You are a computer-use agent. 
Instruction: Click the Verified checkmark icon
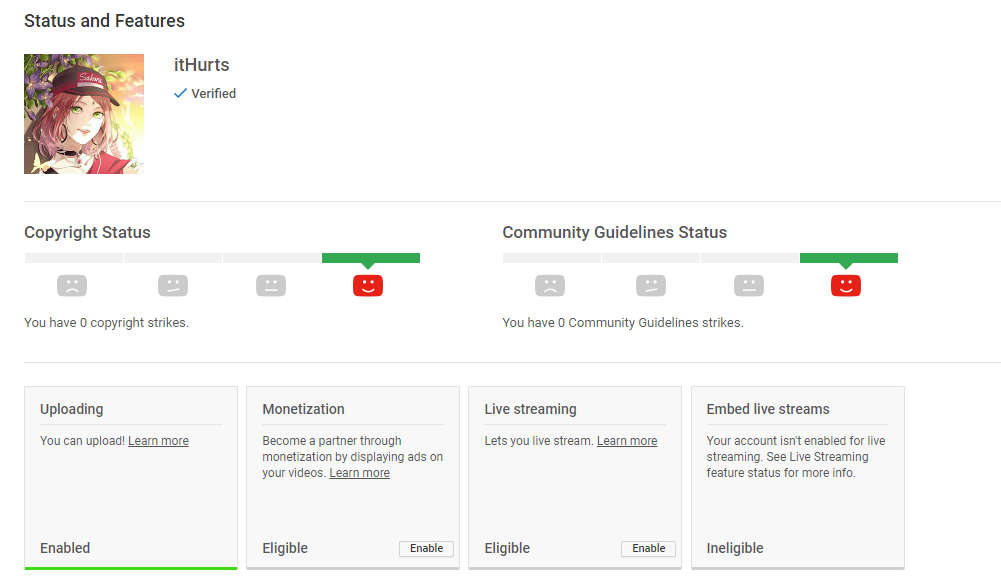pyautogui.click(x=180, y=93)
